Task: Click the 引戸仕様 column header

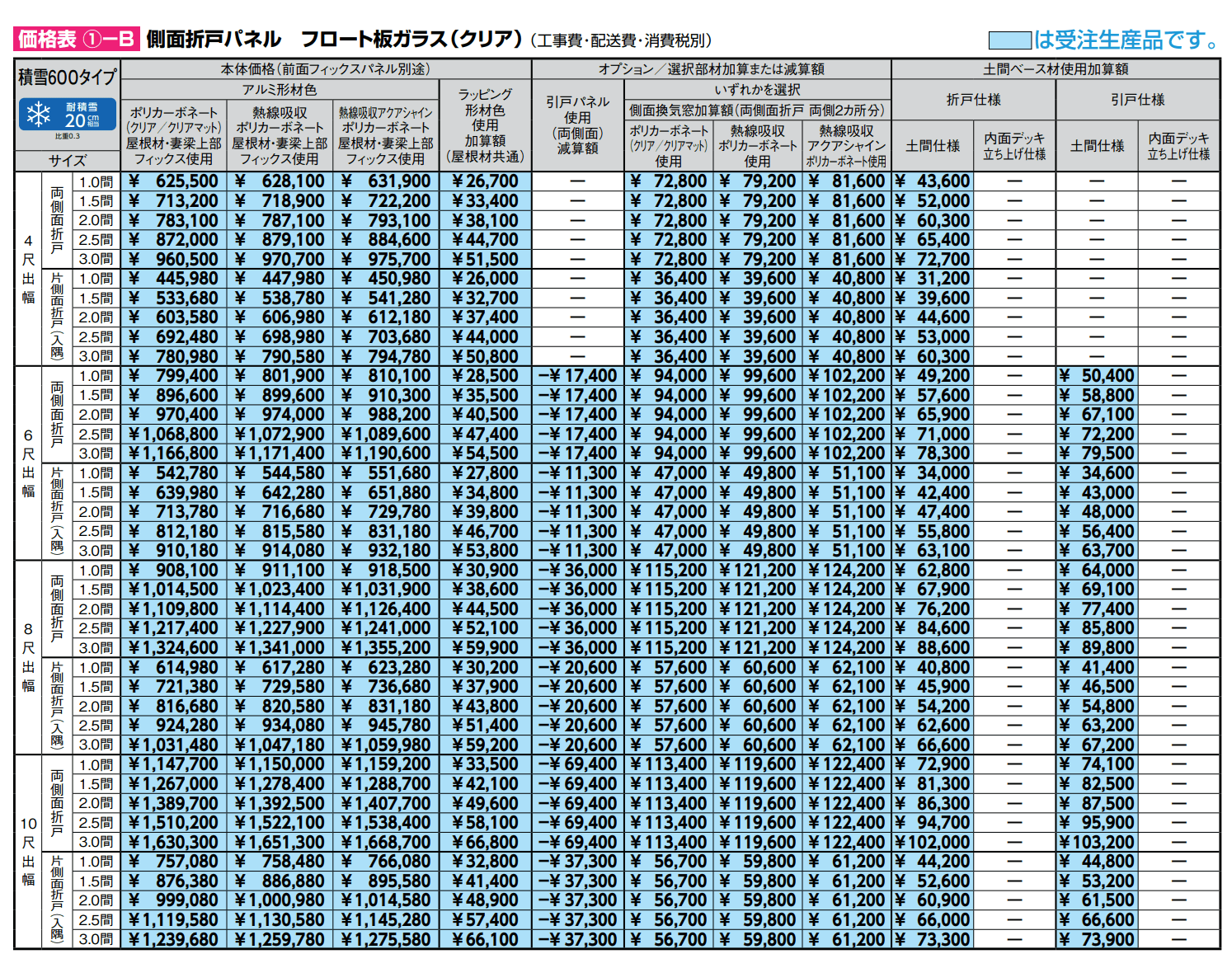Action: coord(1137,100)
